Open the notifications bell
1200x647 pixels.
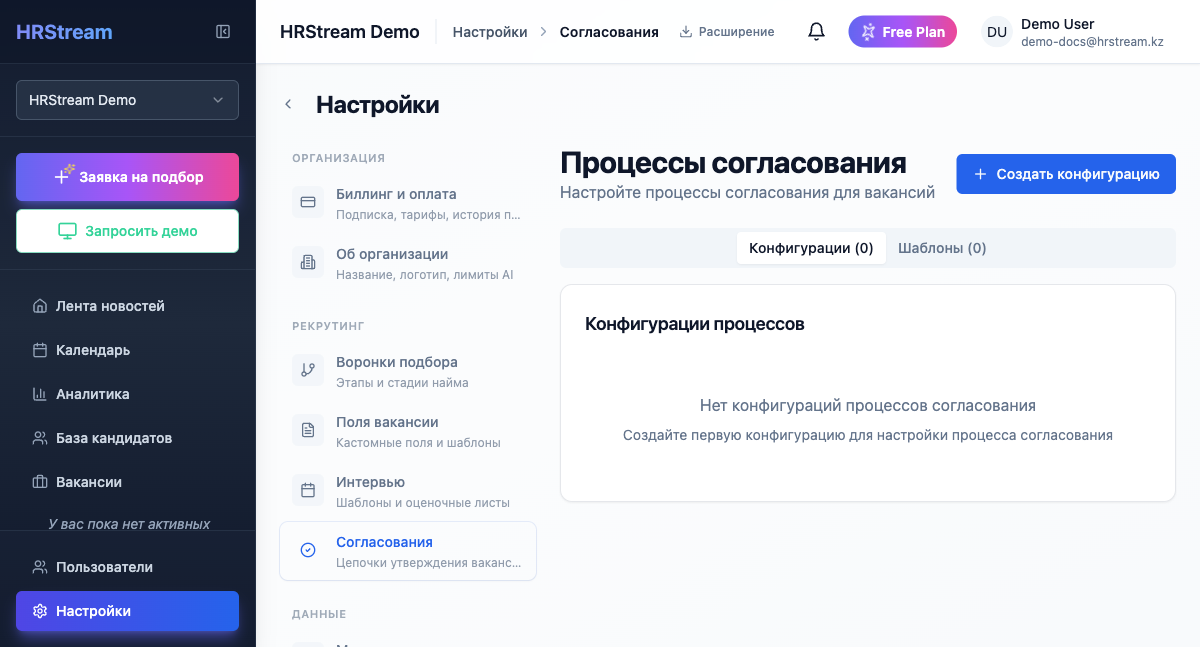coord(816,31)
